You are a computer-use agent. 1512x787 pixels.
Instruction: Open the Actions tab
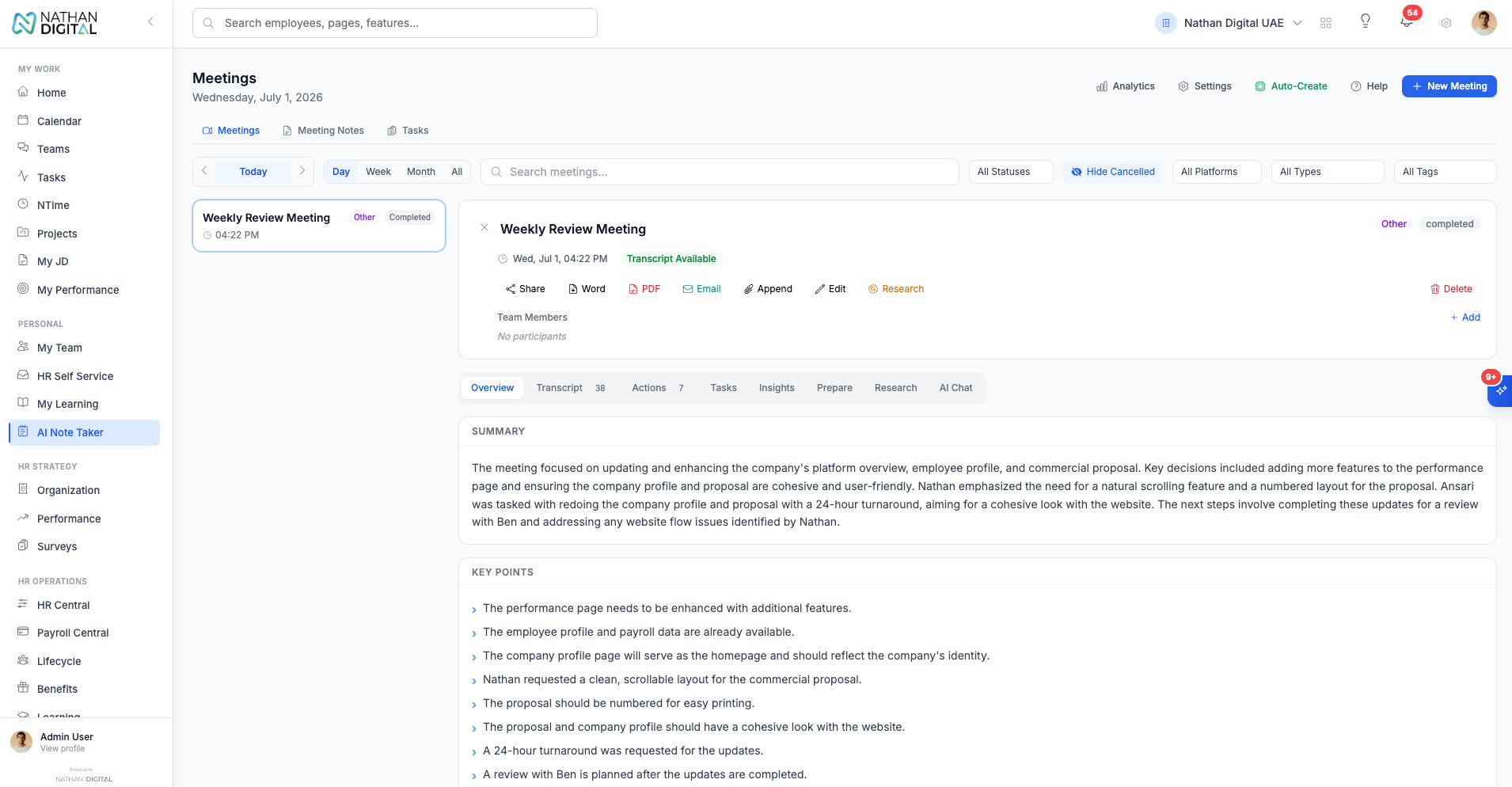click(x=658, y=388)
